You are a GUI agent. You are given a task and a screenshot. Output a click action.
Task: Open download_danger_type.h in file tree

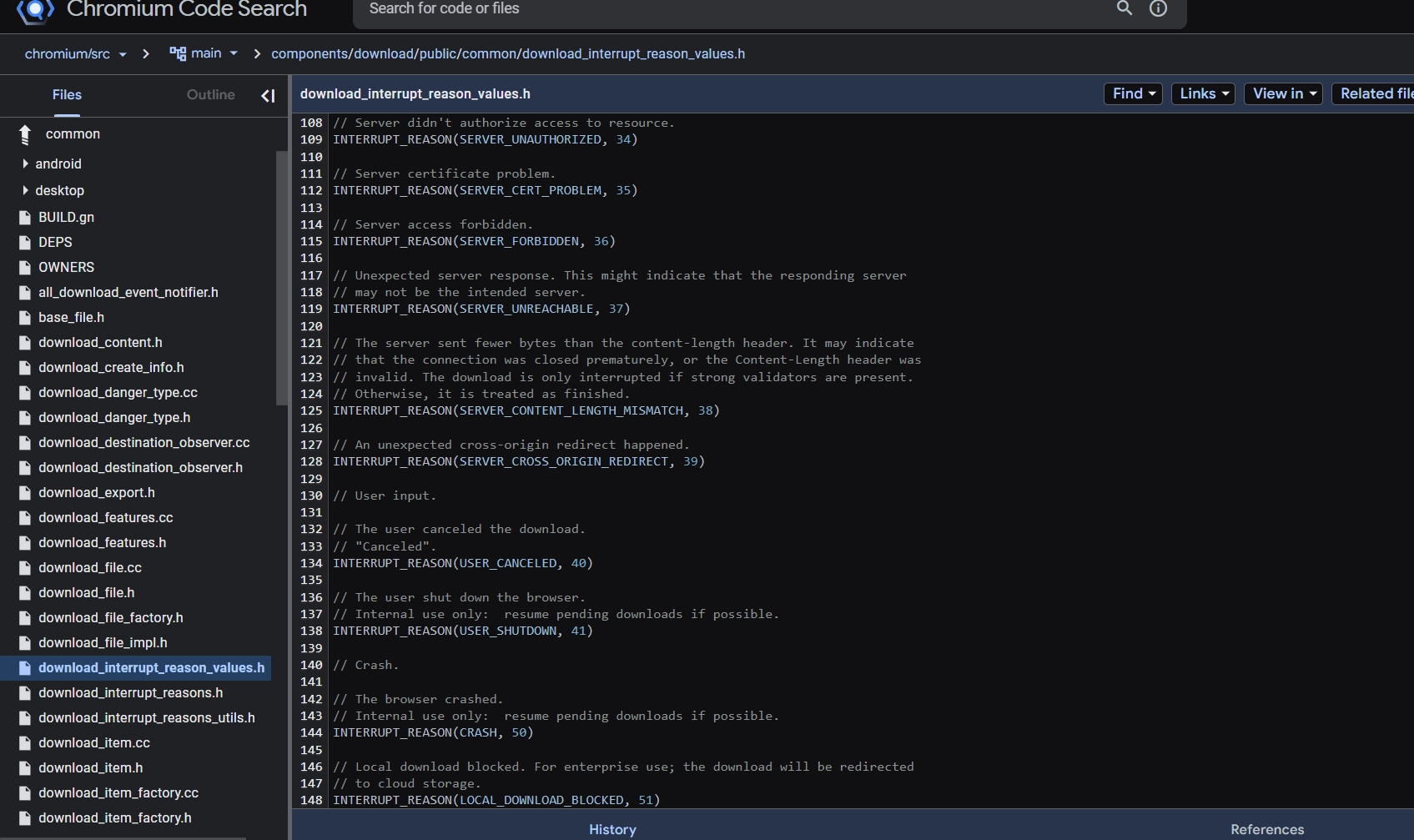pos(114,418)
